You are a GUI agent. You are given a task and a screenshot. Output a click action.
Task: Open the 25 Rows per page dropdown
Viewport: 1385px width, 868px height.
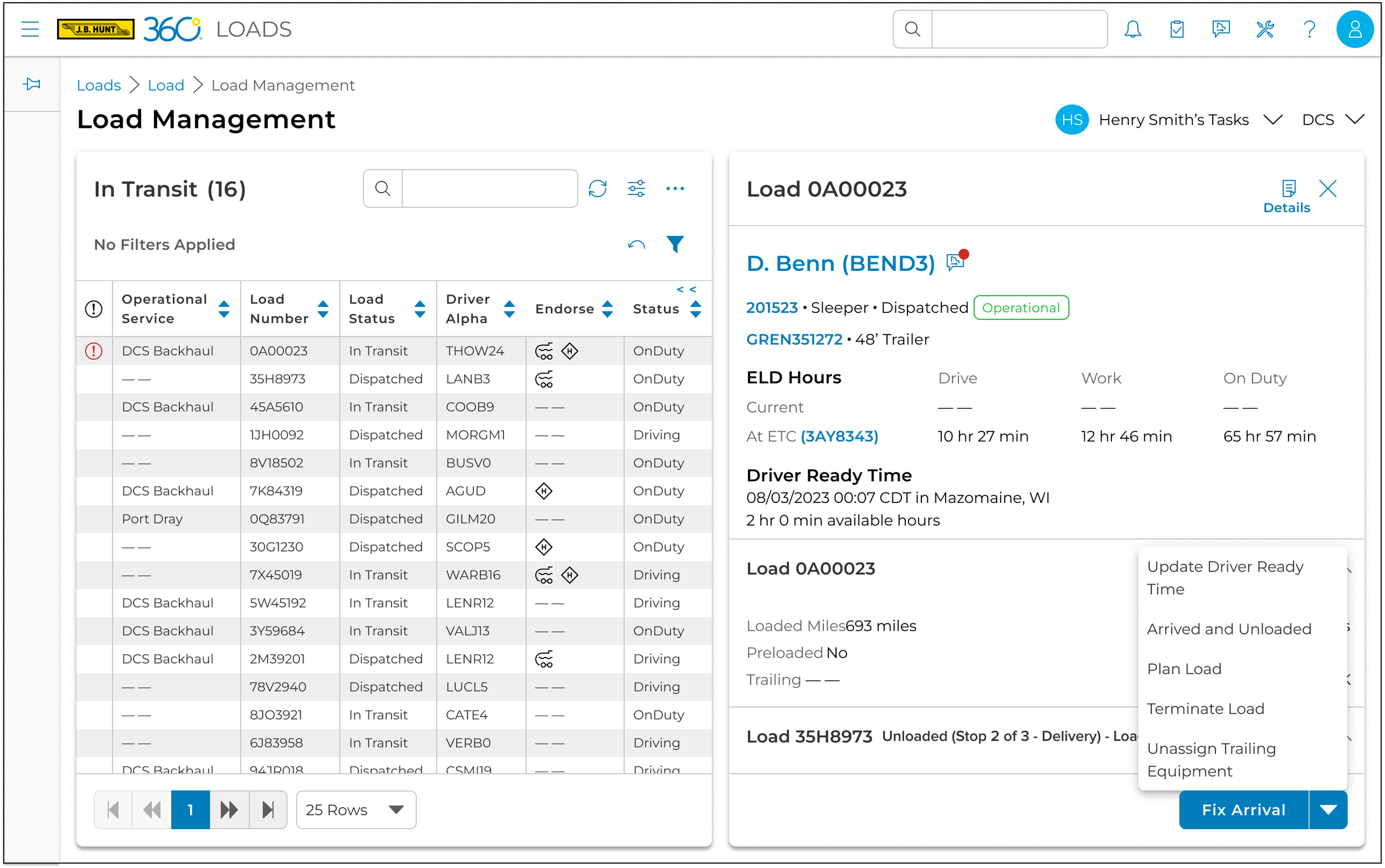tap(355, 809)
